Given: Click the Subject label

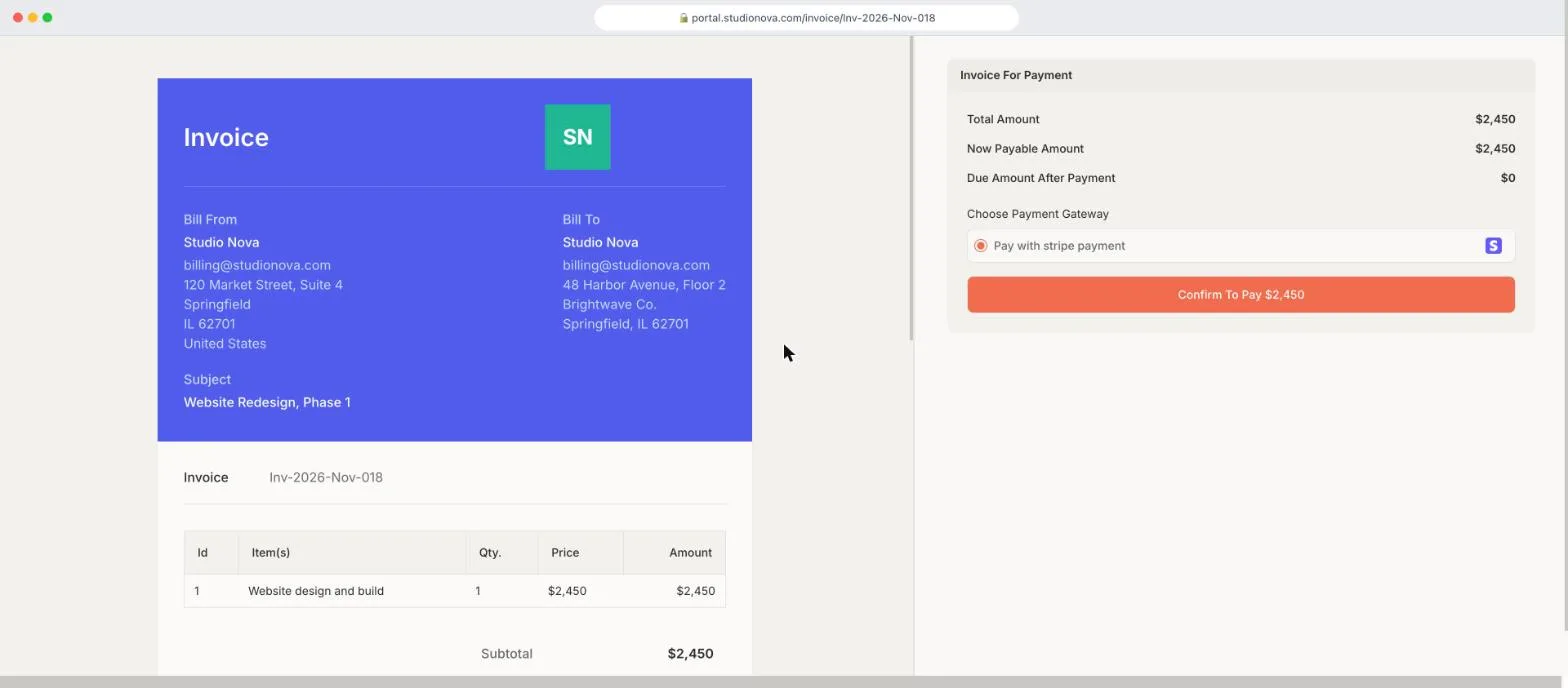Looking at the screenshot, I should (x=207, y=380).
